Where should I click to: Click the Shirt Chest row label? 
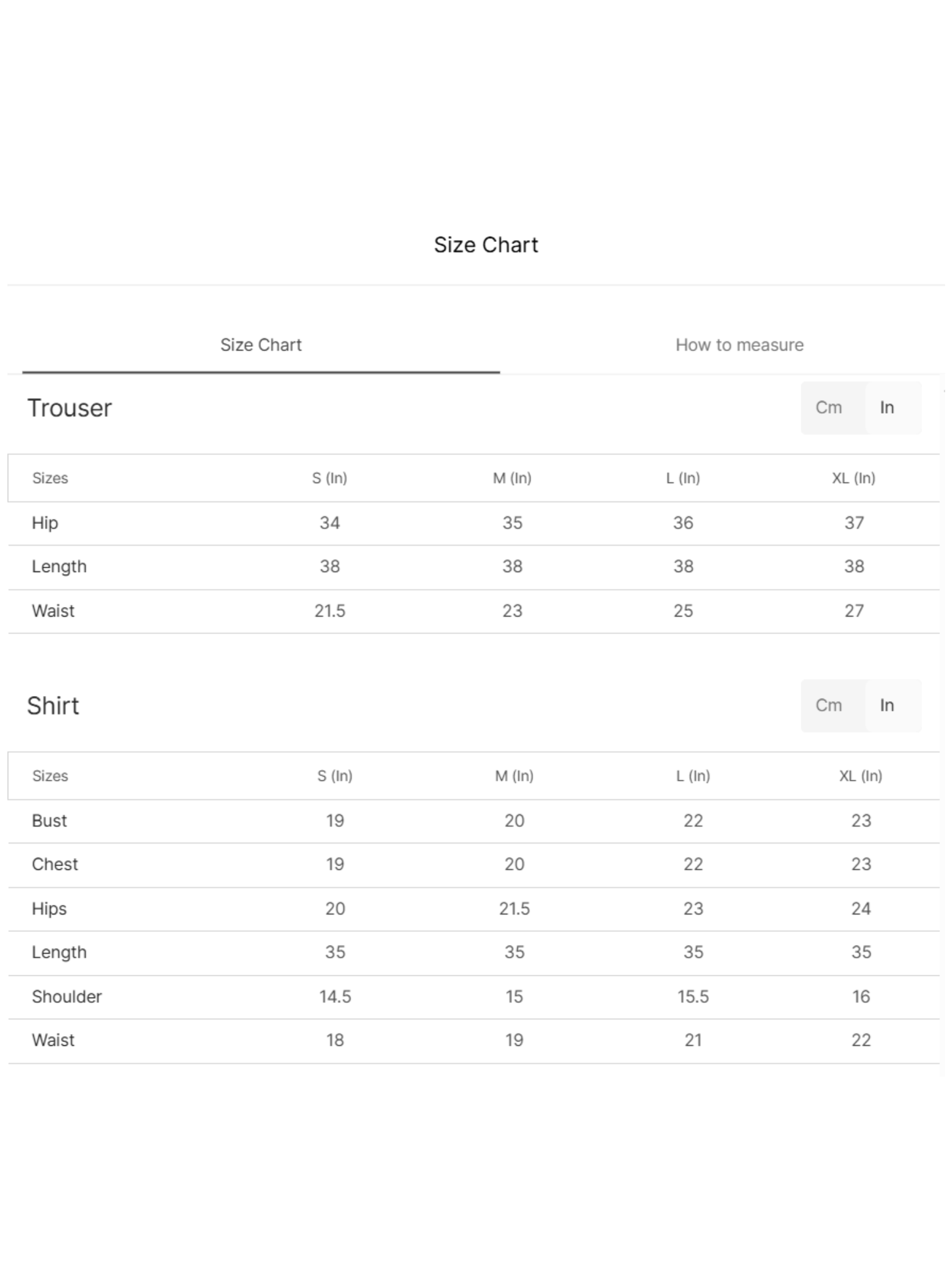pos(55,864)
